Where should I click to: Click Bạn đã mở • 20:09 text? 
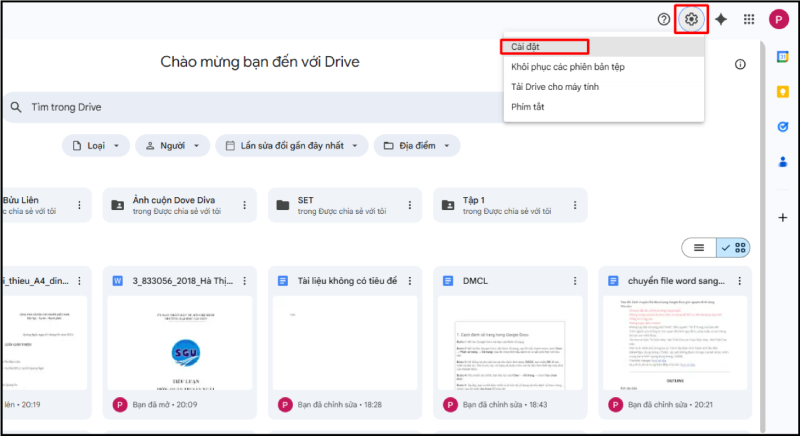point(165,405)
